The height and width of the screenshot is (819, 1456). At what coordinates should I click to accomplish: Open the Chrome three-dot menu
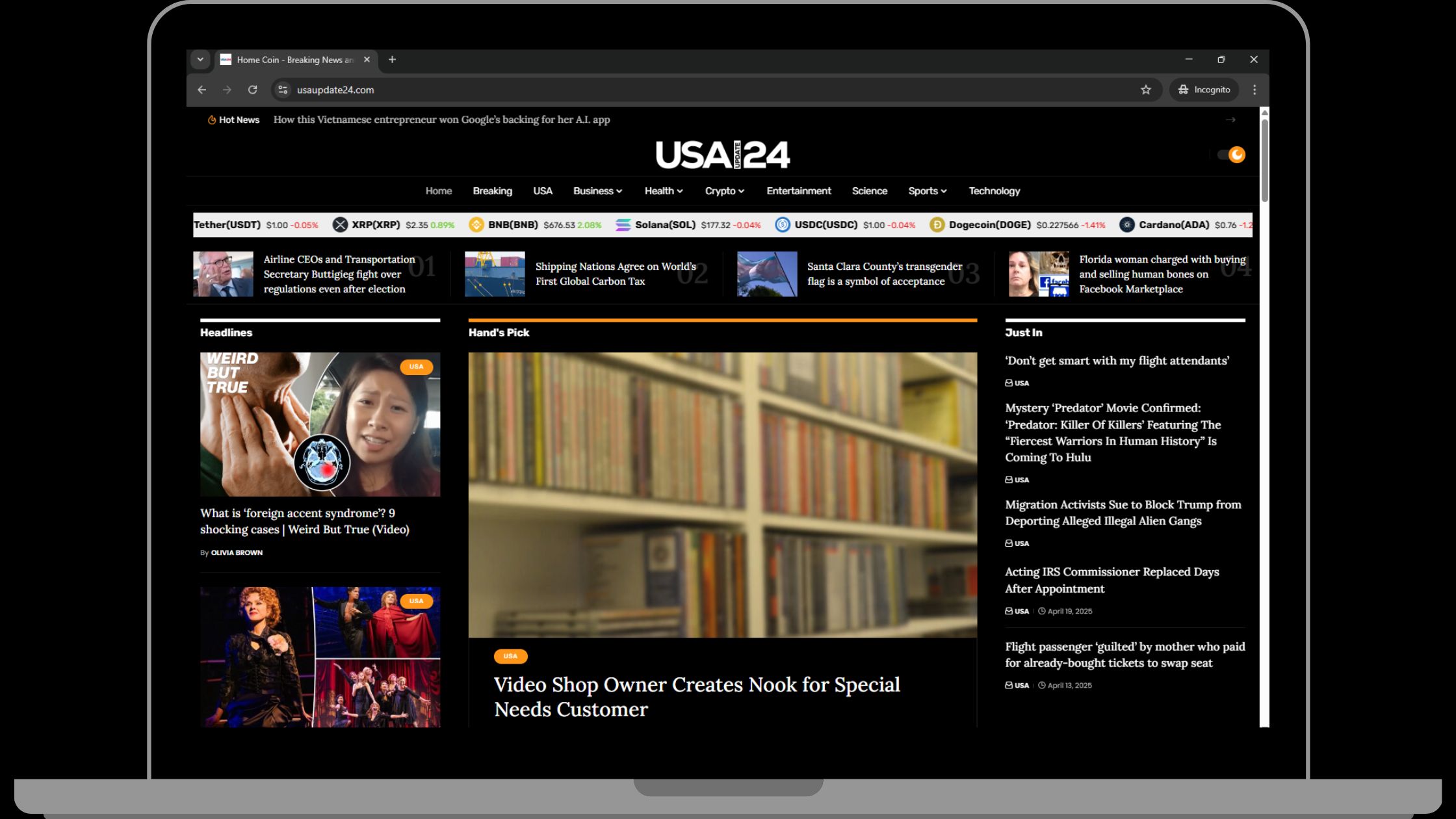click(x=1254, y=90)
